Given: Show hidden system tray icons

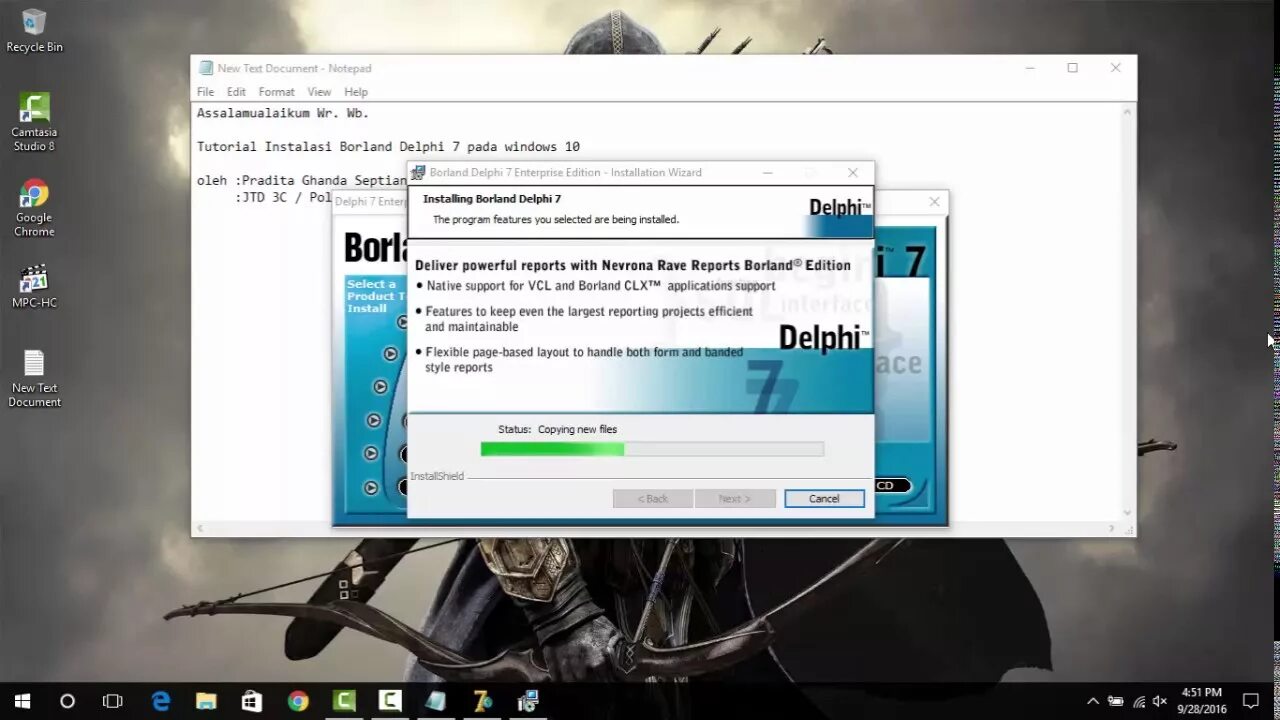Looking at the screenshot, I should (x=1093, y=701).
